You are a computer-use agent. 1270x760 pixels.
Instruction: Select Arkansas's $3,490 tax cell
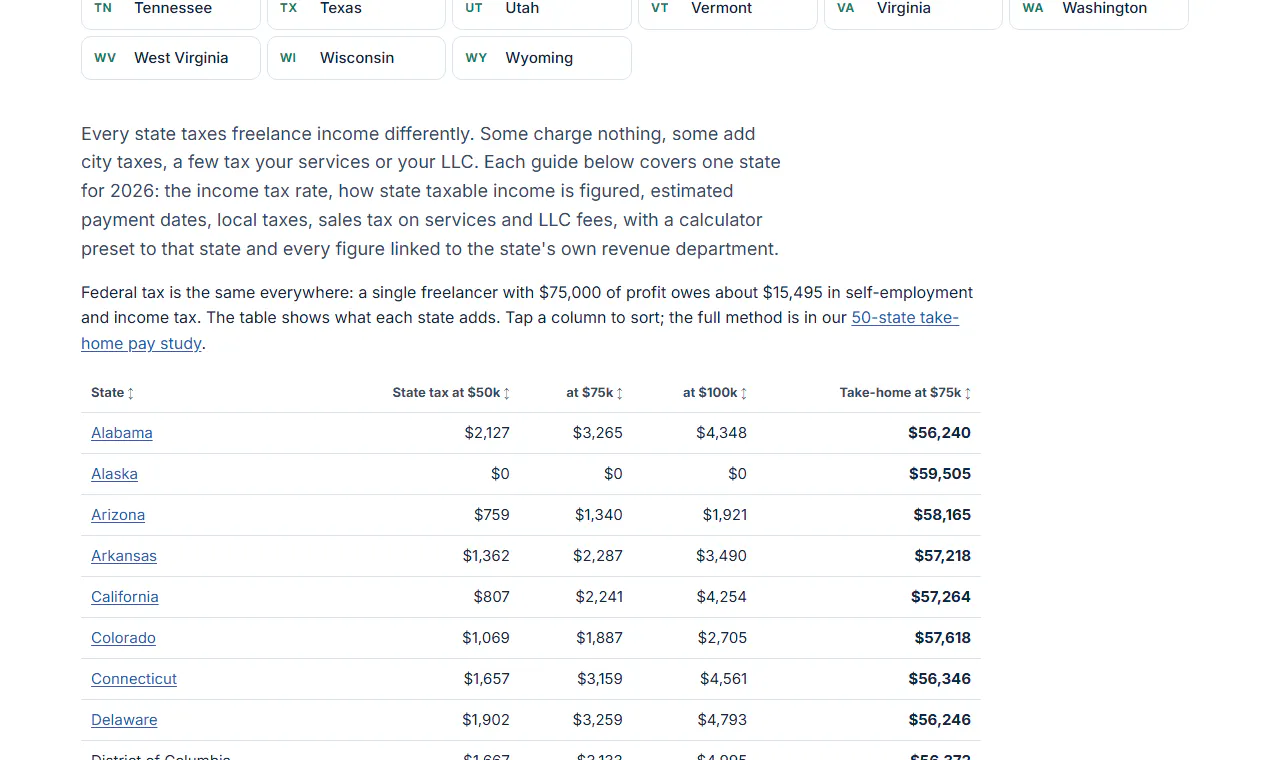pyautogui.click(x=722, y=556)
